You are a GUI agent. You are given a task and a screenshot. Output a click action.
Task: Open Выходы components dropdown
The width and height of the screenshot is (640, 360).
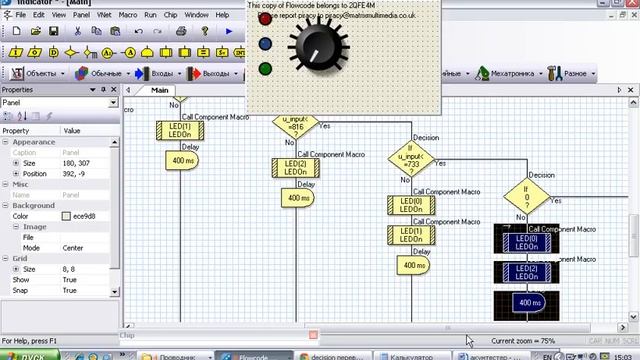(x=212, y=73)
